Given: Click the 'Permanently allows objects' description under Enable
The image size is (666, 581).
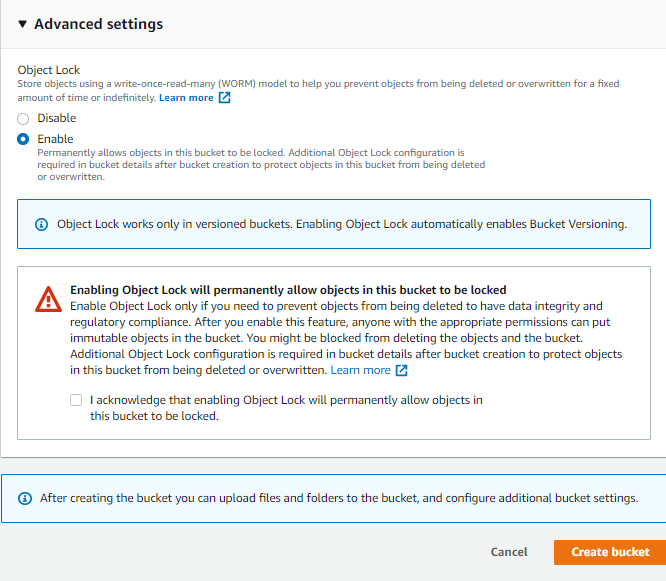Looking at the screenshot, I should 260,164.
